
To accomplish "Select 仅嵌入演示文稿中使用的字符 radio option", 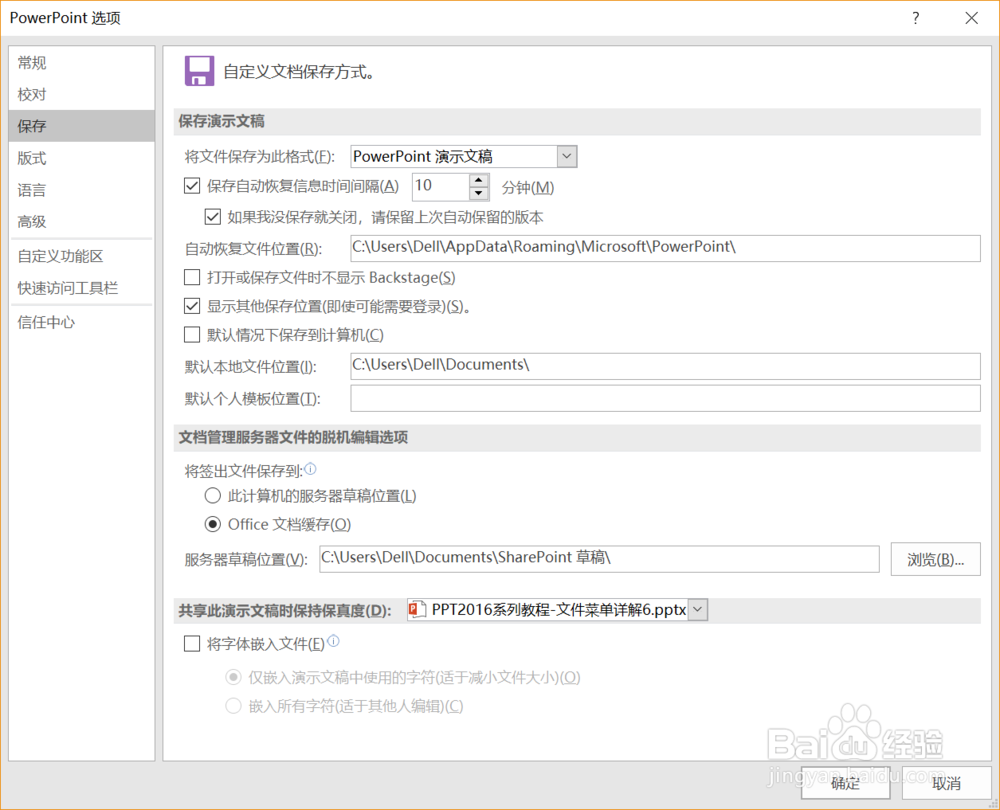I will [233, 677].
